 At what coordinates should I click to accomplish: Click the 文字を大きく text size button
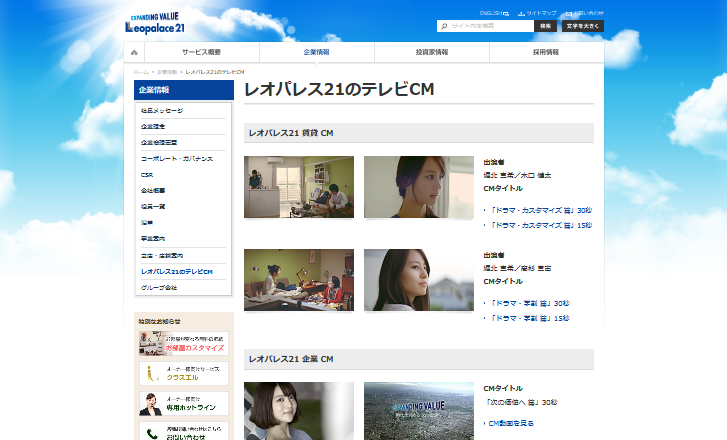pos(583,26)
